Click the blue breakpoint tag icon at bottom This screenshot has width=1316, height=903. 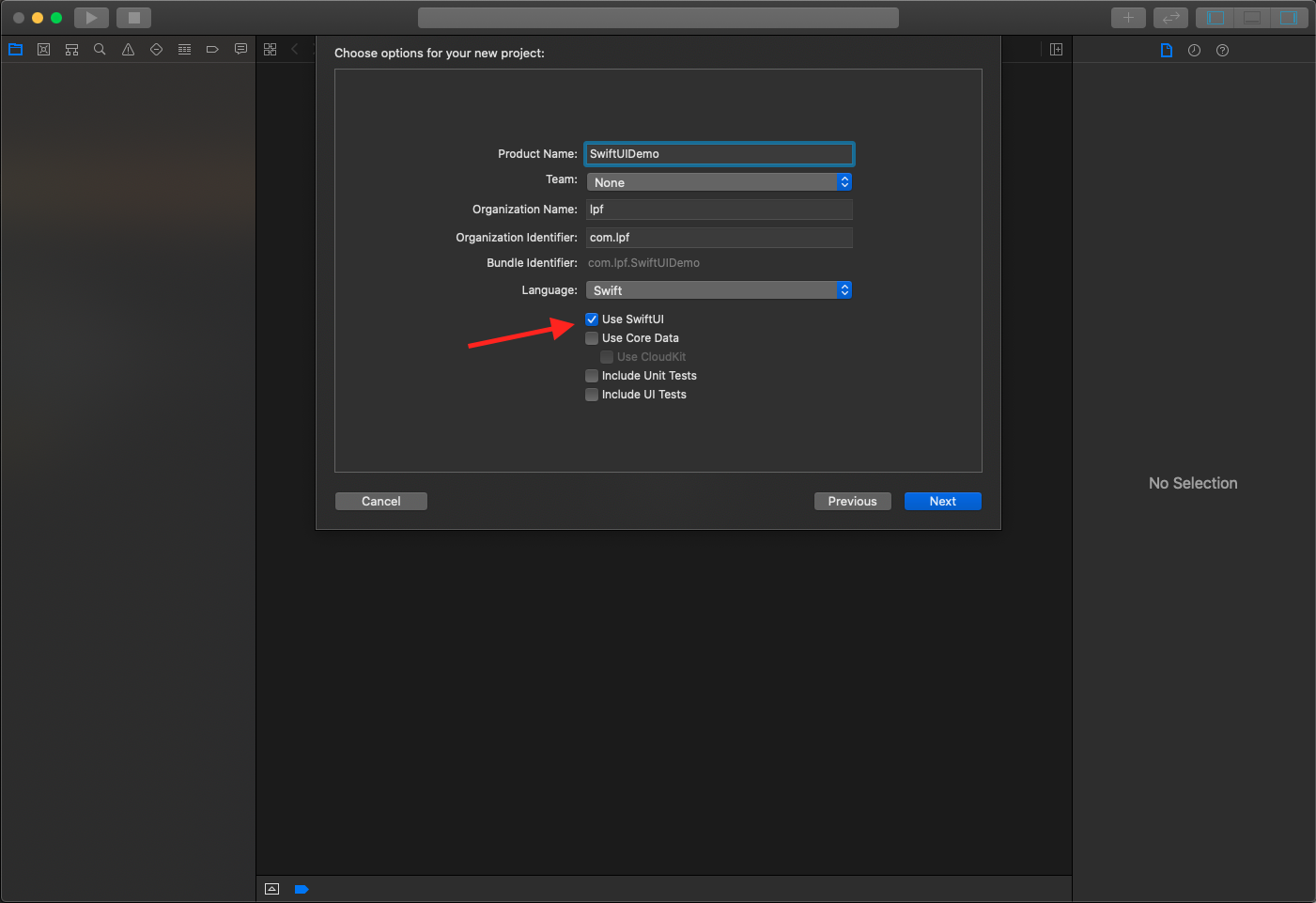(302, 889)
